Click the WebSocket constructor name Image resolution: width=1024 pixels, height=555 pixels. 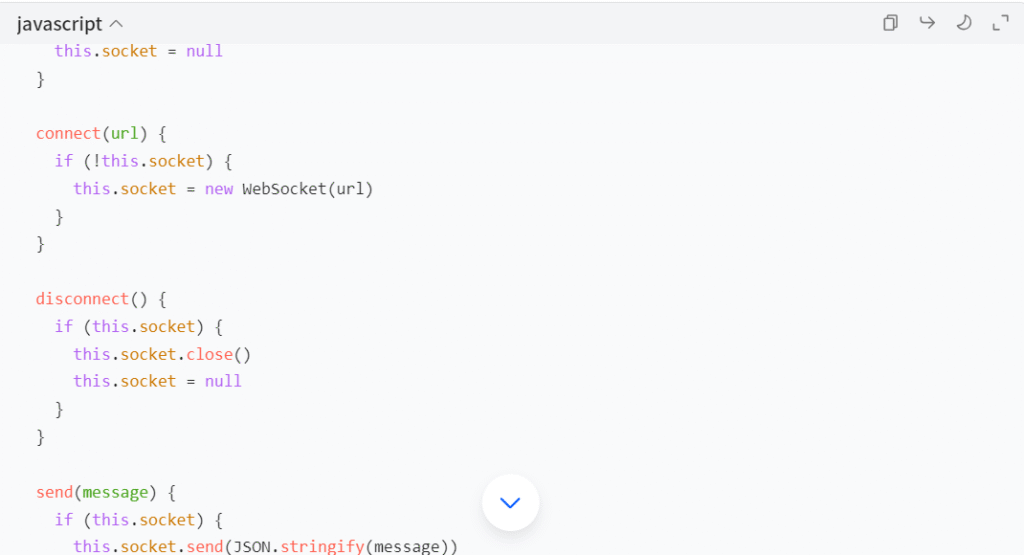tap(284, 189)
